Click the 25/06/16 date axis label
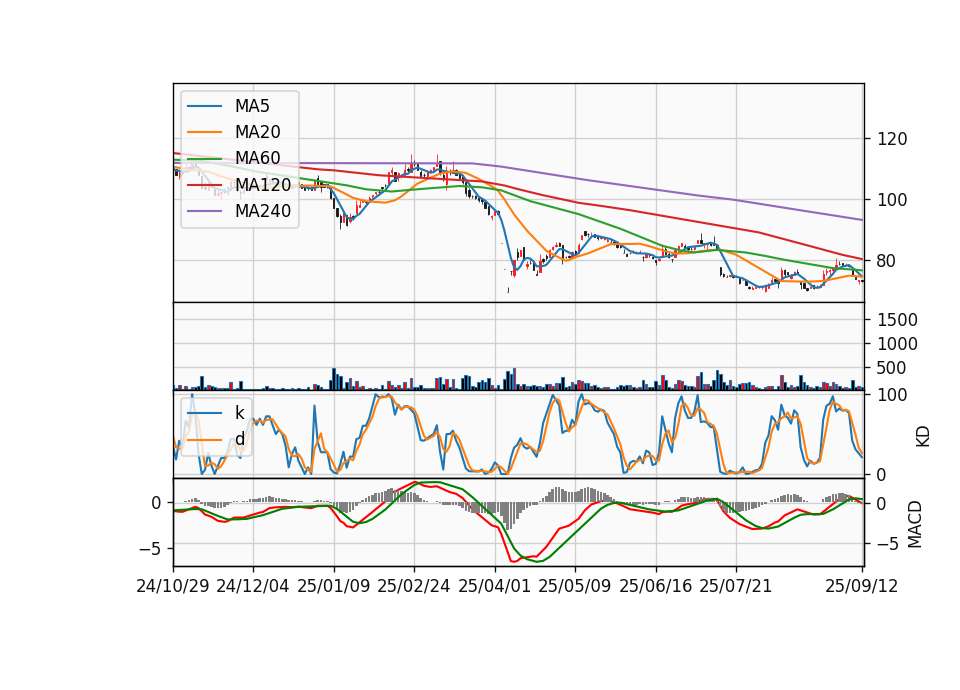This screenshot has height=690, width=960. point(656,586)
